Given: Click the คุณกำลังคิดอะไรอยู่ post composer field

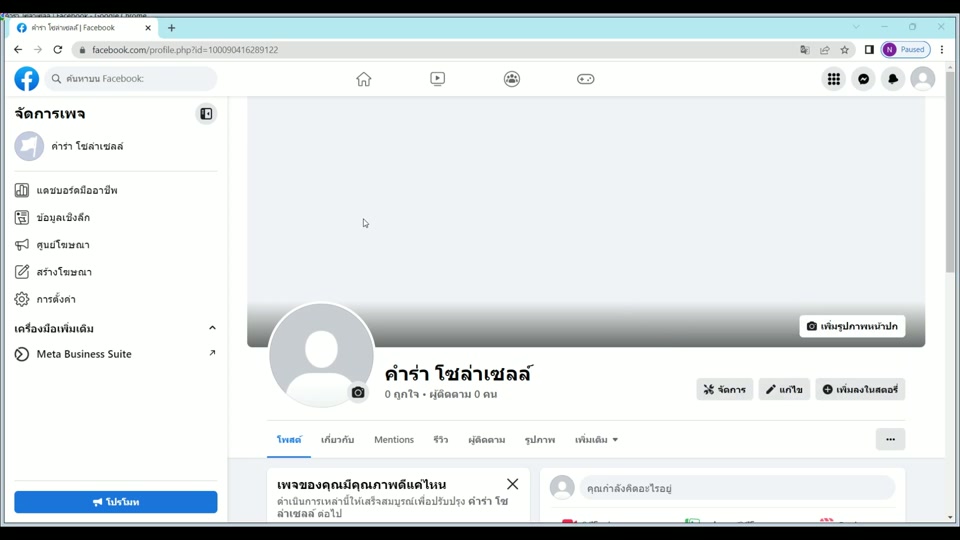Looking at the screenshot, I should [x=737, y=488].
